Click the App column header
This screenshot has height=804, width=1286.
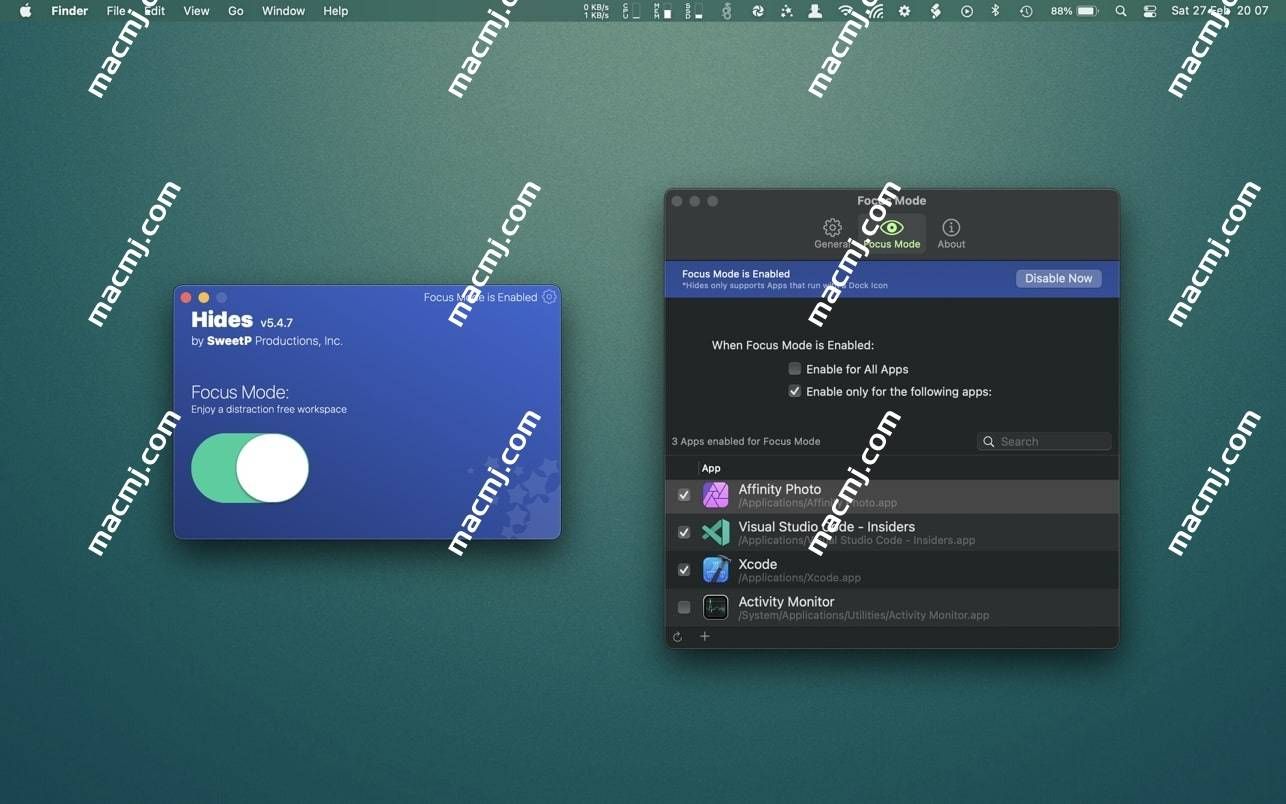(x=711, y=468)
